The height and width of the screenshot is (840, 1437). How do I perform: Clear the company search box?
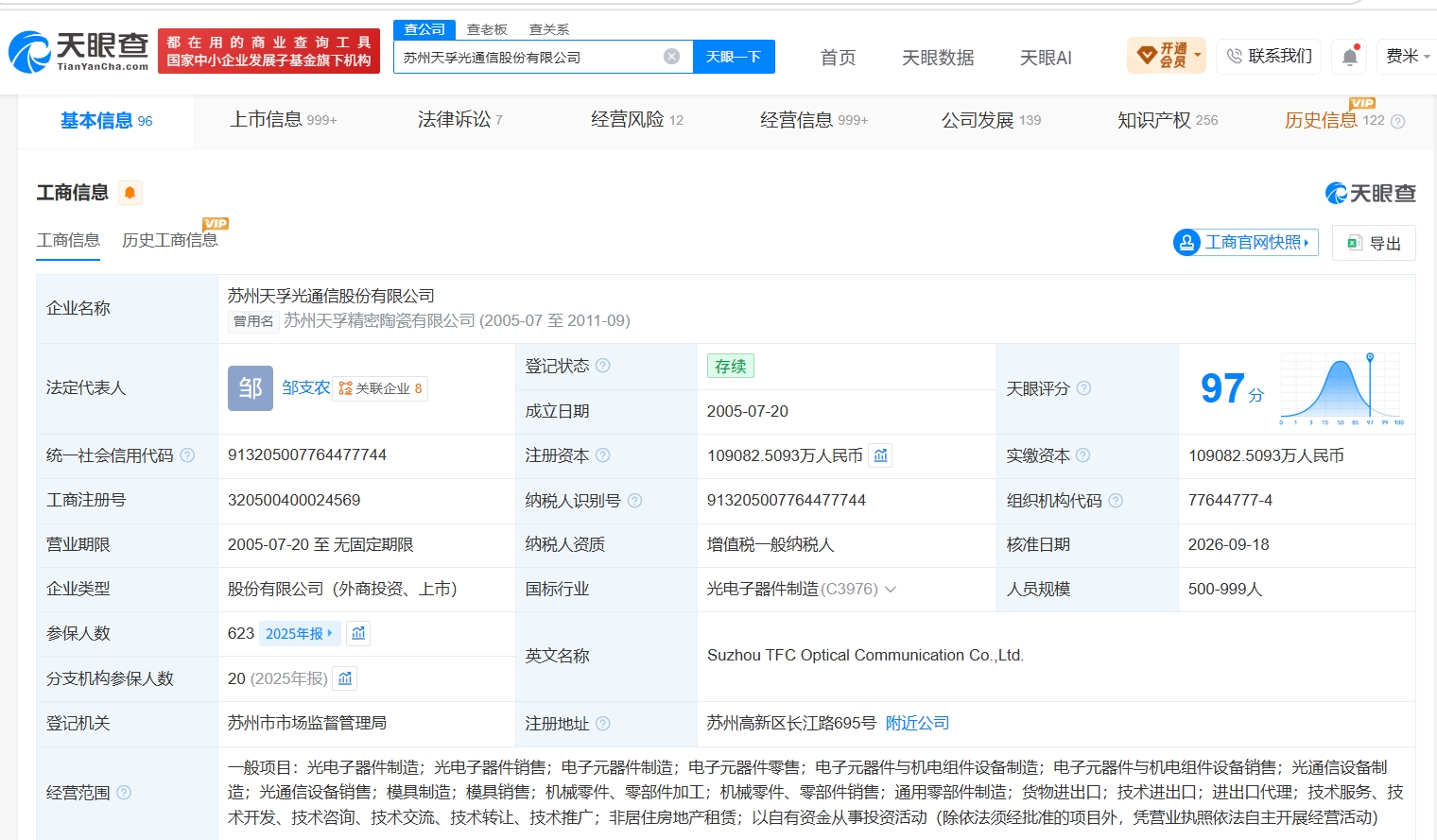(672, 57)
